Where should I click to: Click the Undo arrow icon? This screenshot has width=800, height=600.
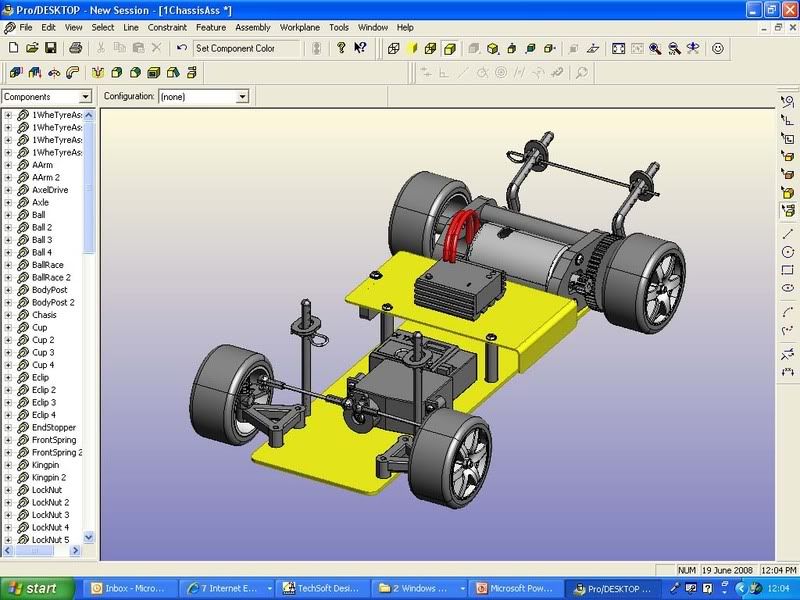(x=182, y=48)
